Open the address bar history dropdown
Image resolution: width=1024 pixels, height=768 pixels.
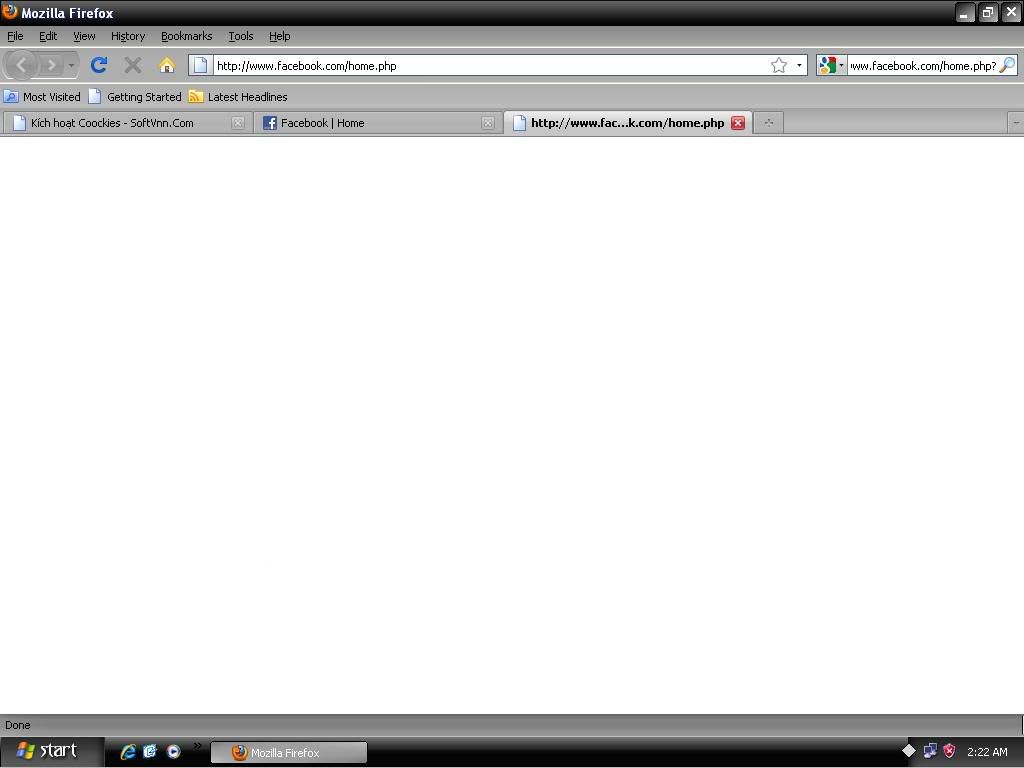(799, 65)
